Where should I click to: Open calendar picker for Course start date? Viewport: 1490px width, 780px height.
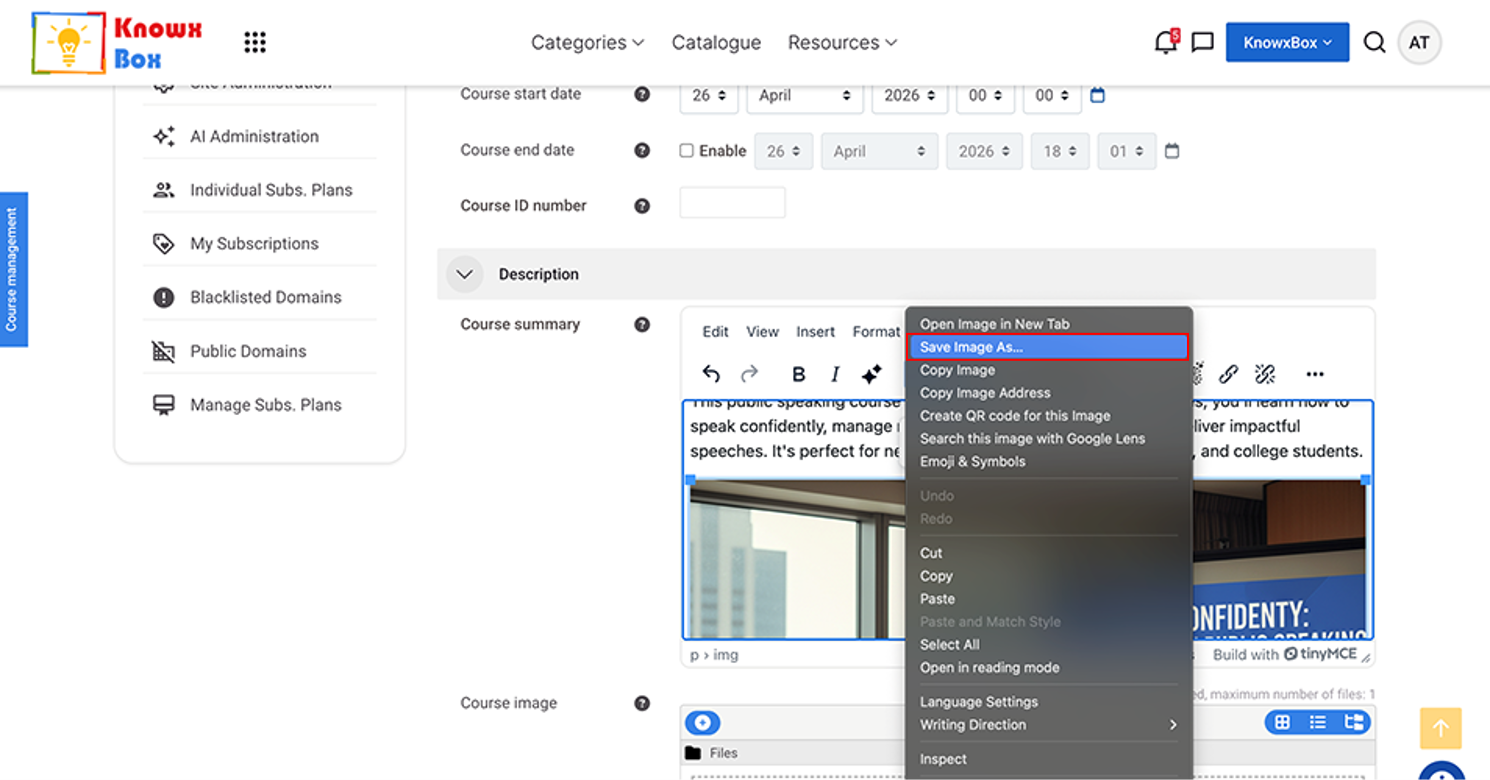[x=1097, y=95]
